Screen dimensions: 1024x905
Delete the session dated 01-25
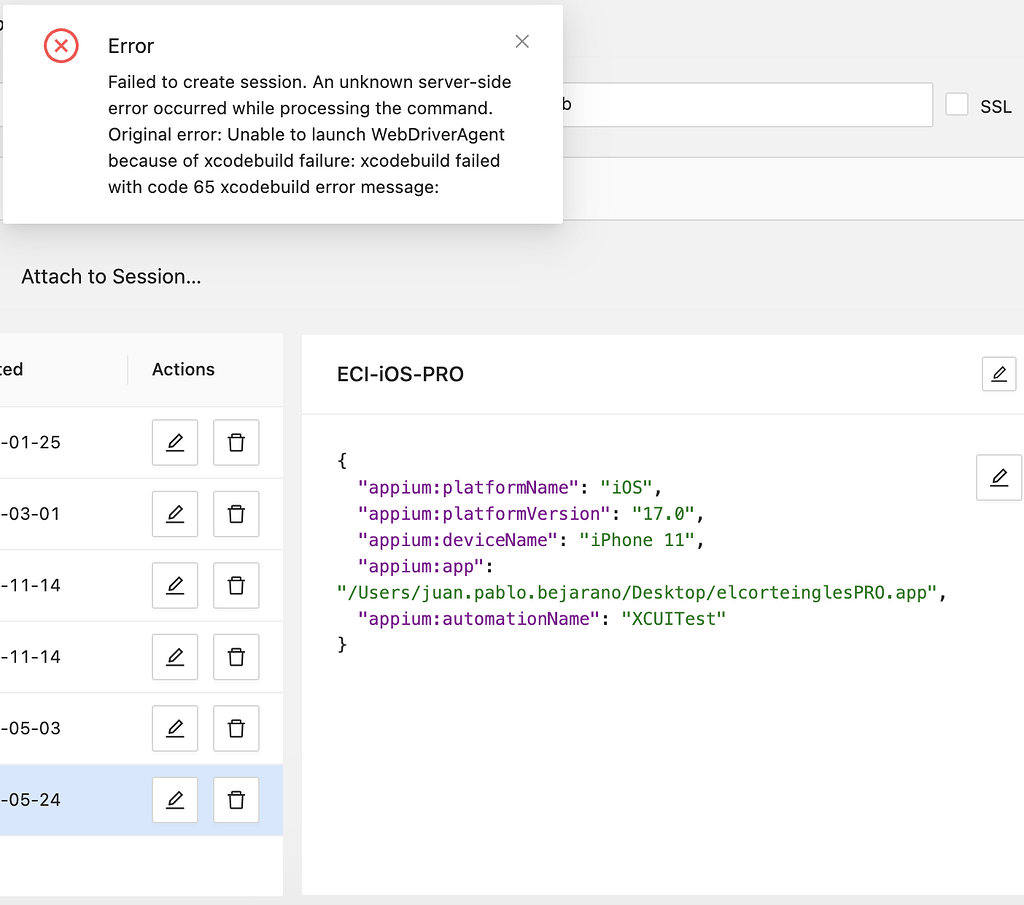click(236, 442)
